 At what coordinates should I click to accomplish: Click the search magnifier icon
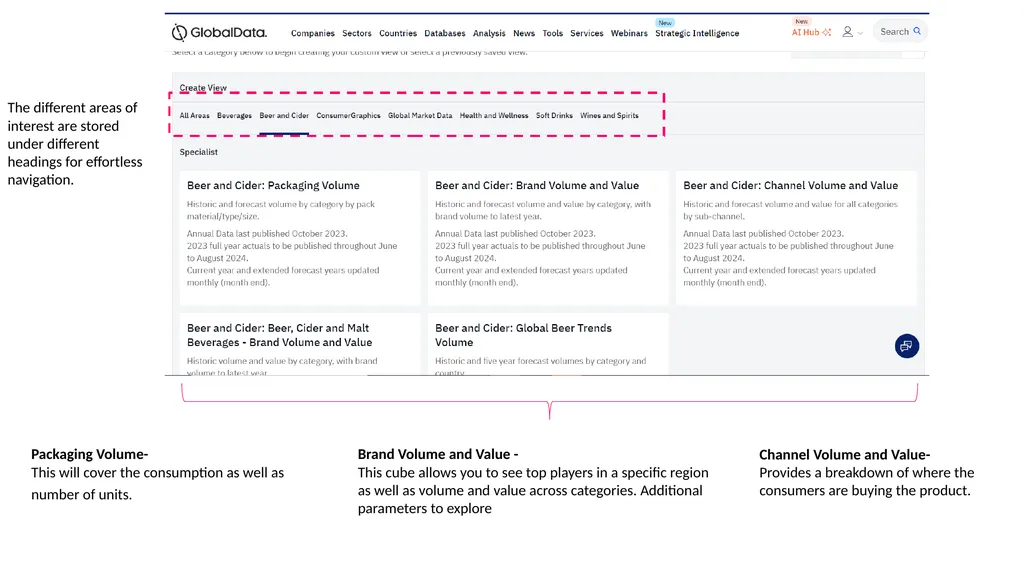[917, 31]
